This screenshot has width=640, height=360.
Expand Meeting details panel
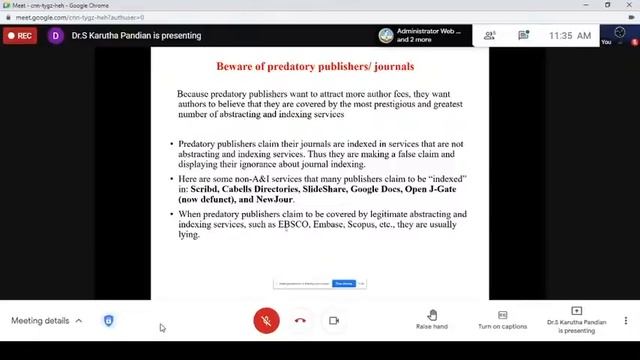[x=46, y=320]
